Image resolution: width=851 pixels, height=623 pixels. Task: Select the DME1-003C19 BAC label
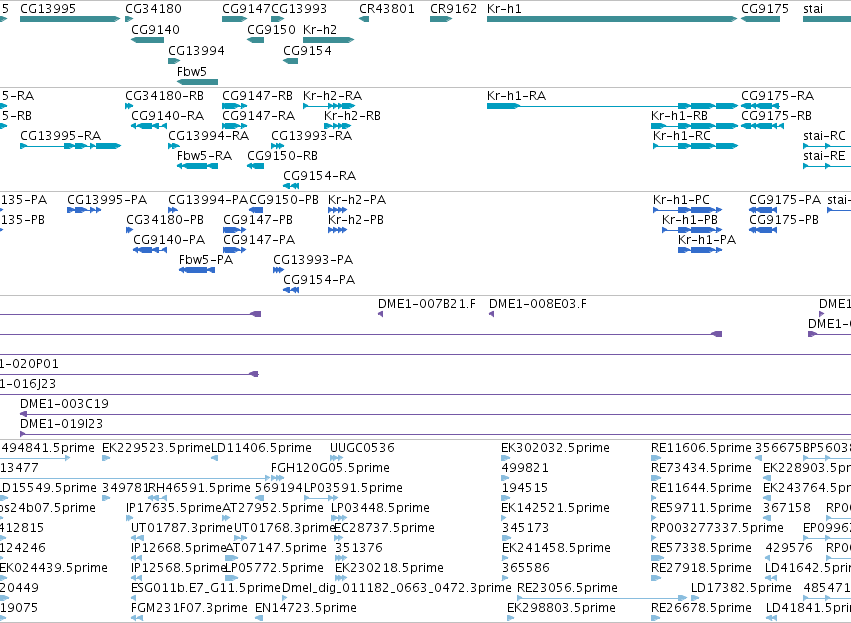coord(65,404)
